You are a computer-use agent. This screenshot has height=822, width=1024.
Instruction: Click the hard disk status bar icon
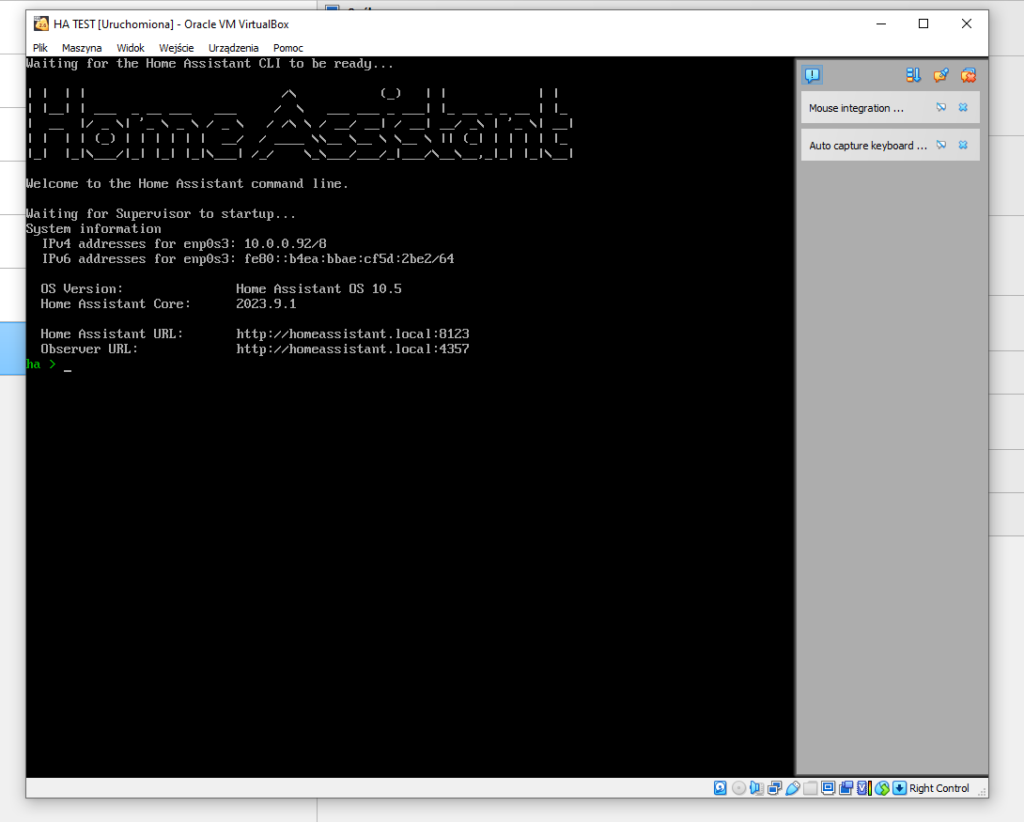(720, 788)
